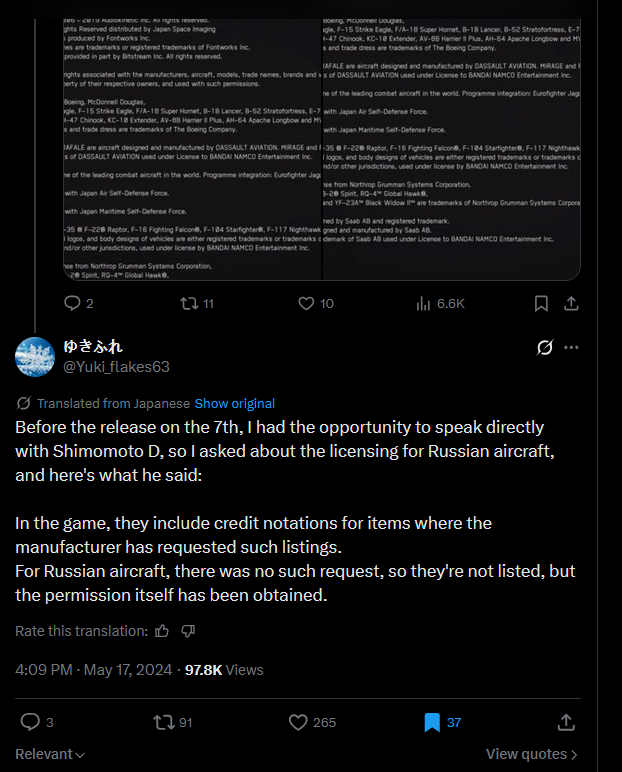Open the Relevant sort dropdown
This screenshot has width=622, height=772.
coord(49,754)
